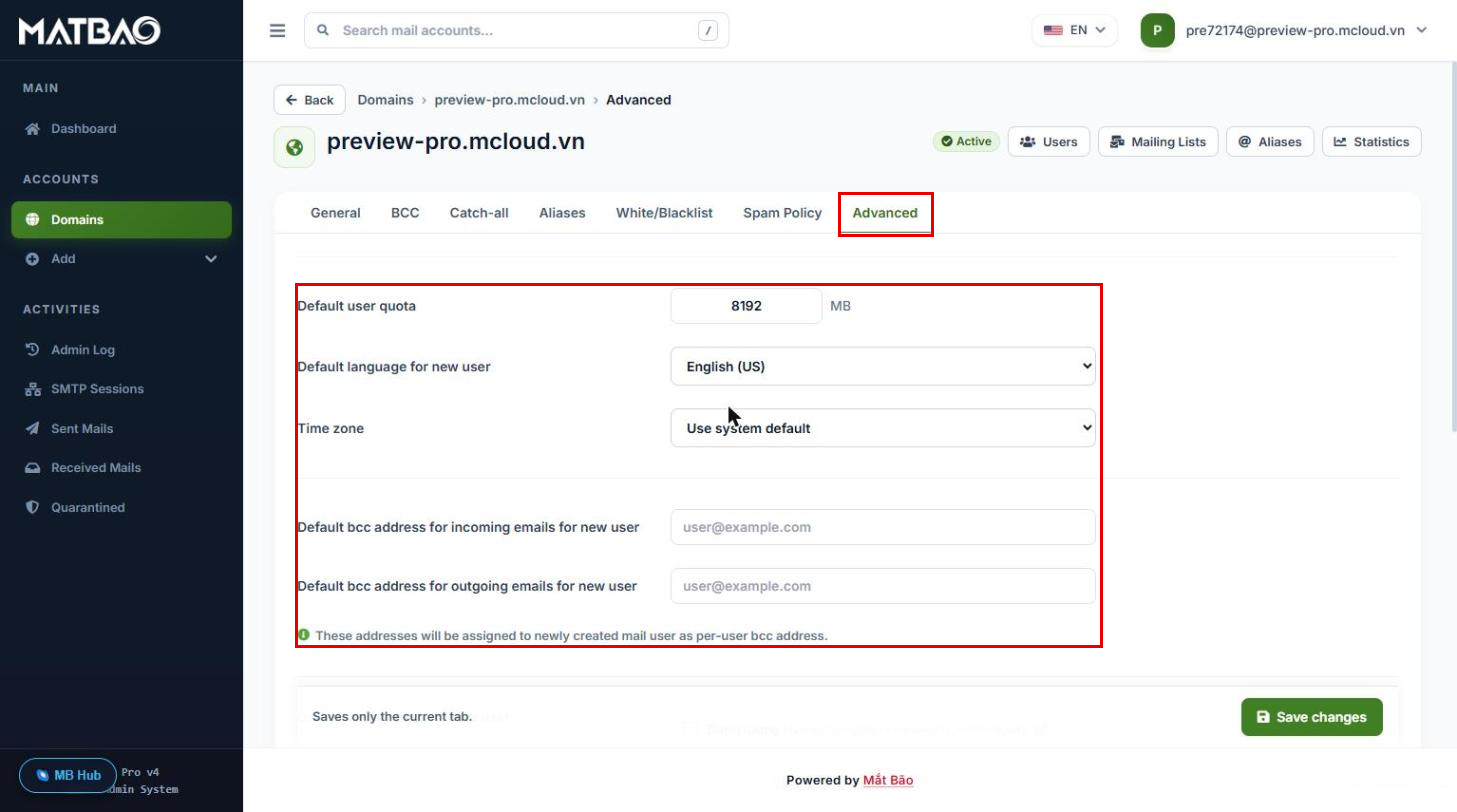Open the Default language for new user dropdown

pos(883,367)
